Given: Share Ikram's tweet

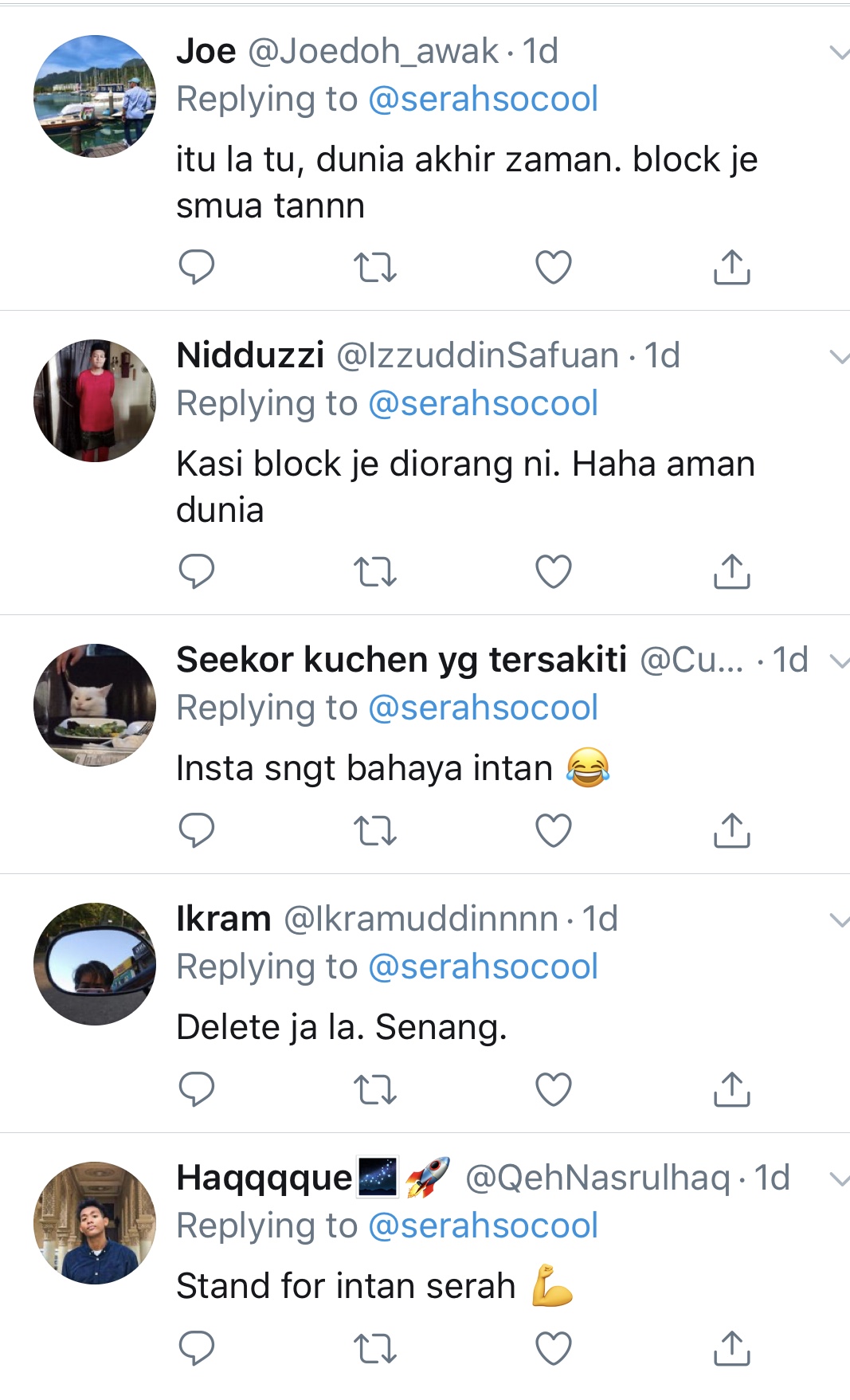Looking at the screenshot, I should [x=731, y=1088].
